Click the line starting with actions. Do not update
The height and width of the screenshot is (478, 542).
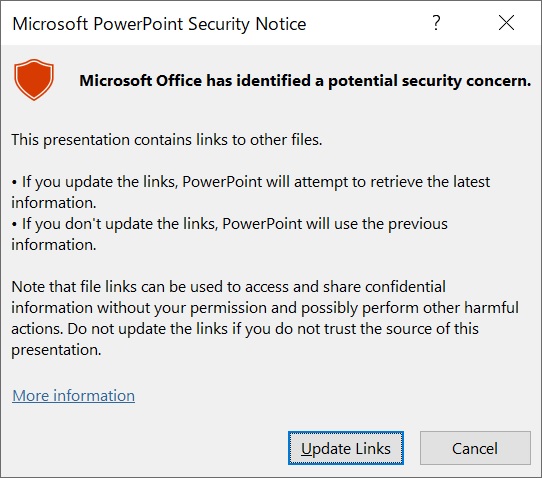pyautogui.click(x=245, y=329)
